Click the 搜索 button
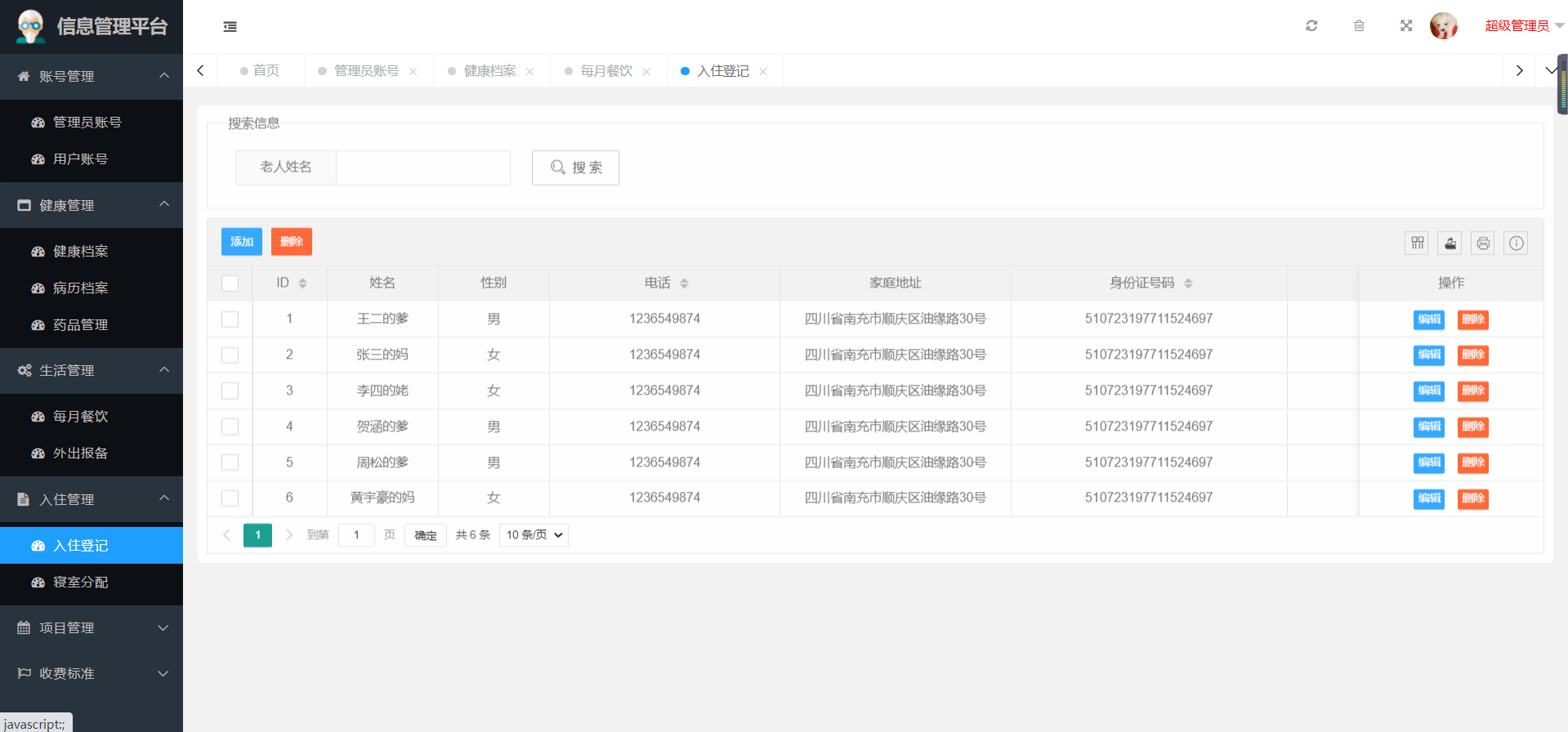The height and width of the screenshot is (732, 1568). [575, 167]
